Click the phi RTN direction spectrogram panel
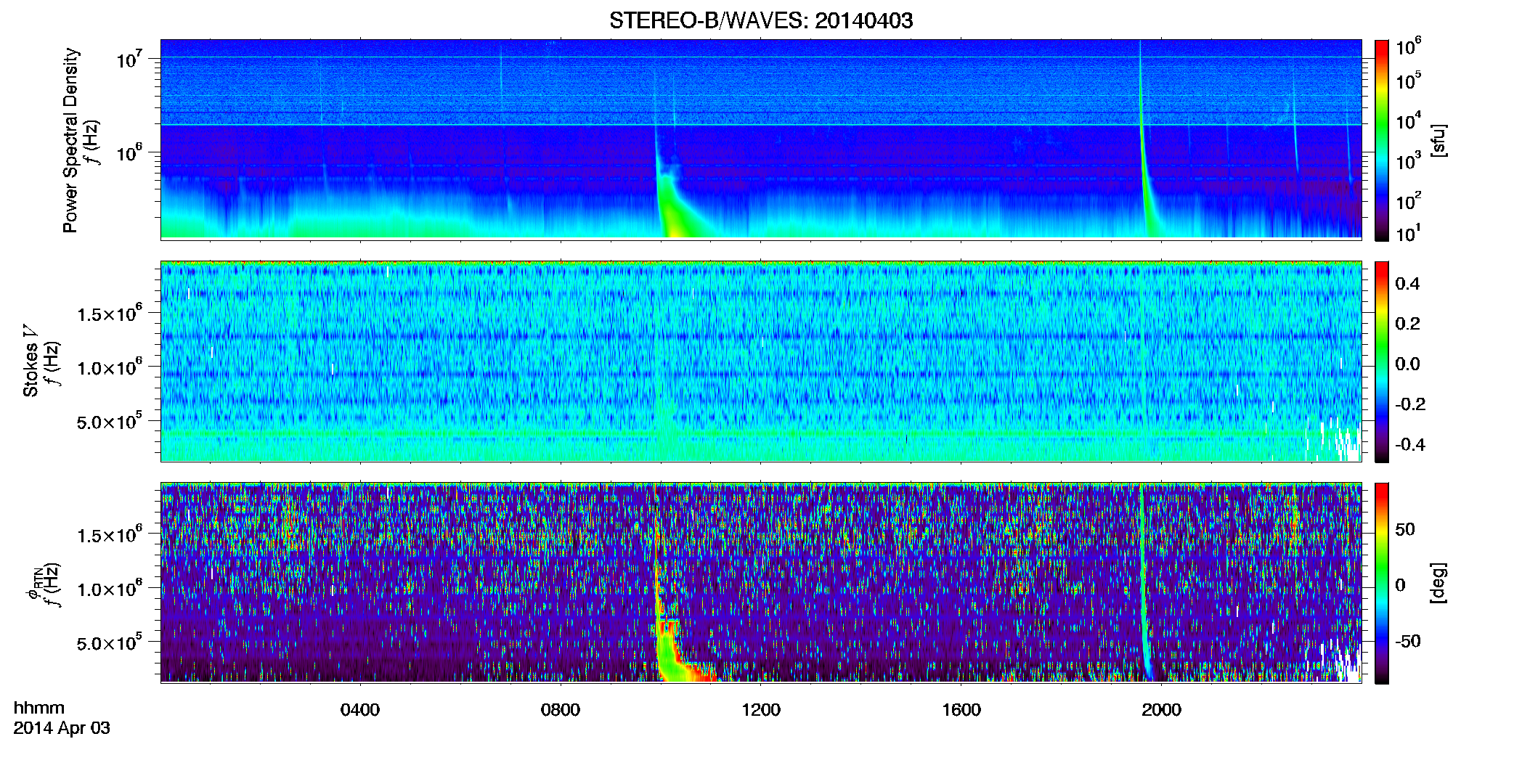This screenshot has height=784, width=1522. 761,583
